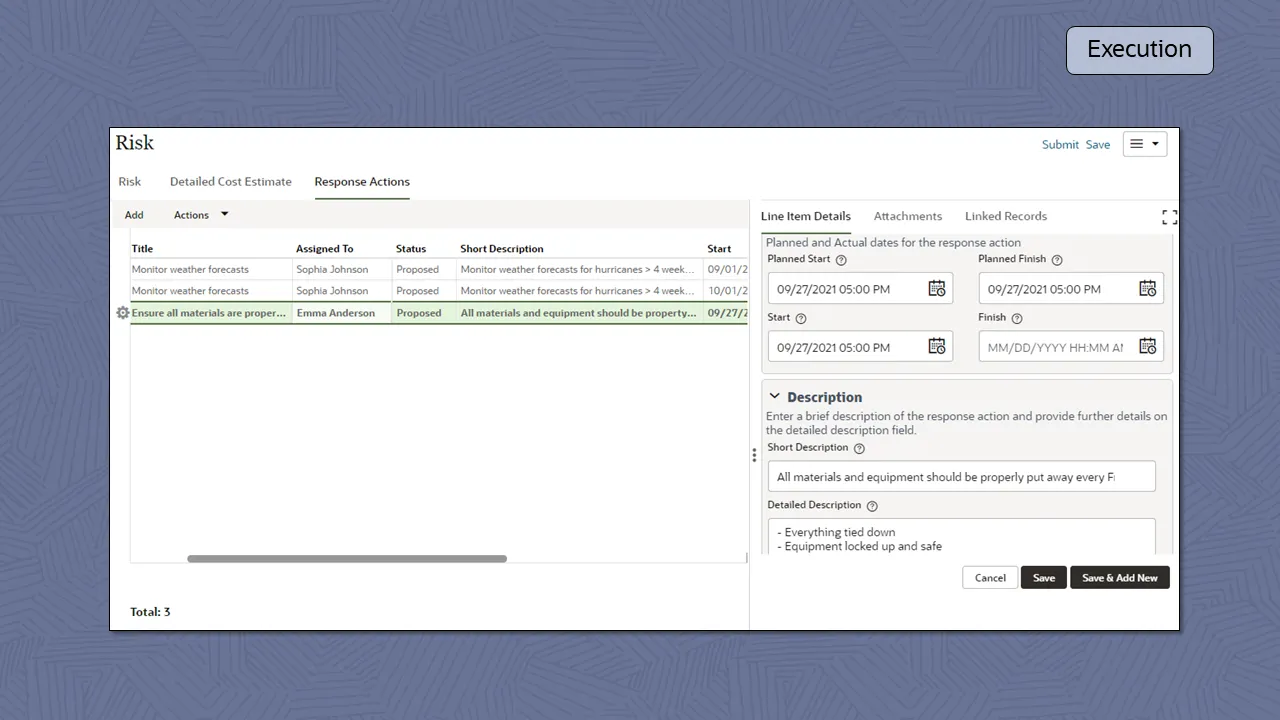Expand the details panel to full screen
The height and width of the screenshot is (720, 1280).
point(1169,216)
